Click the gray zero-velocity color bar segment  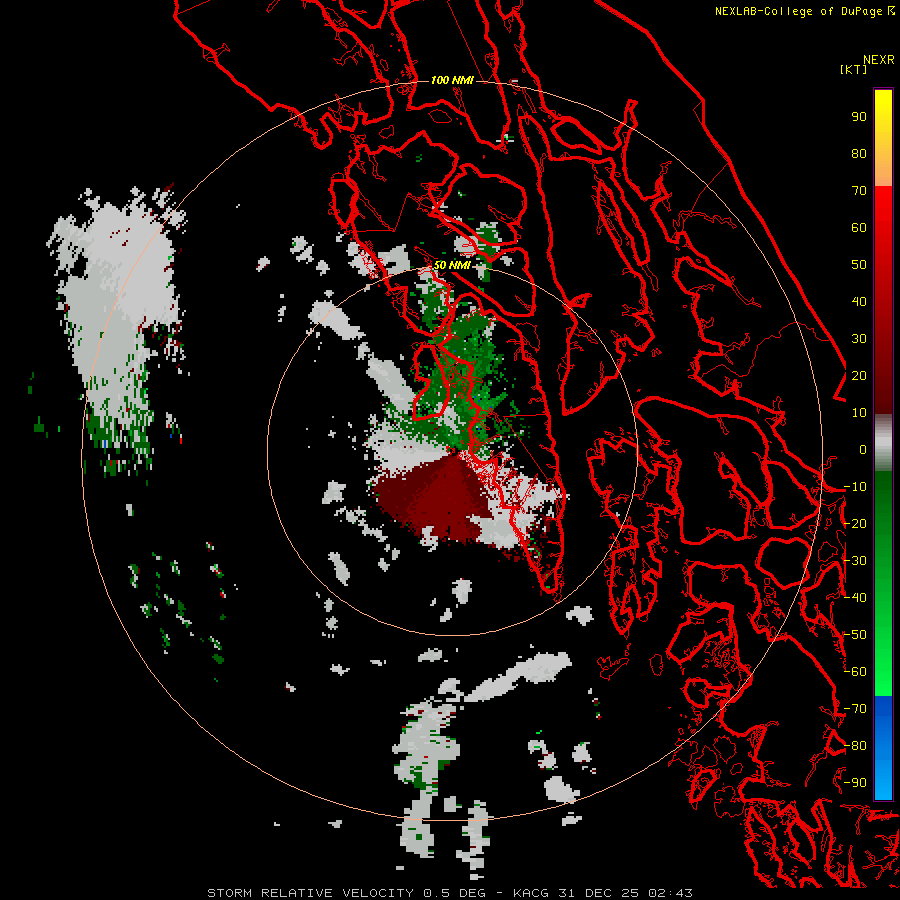tap(883, 444)
